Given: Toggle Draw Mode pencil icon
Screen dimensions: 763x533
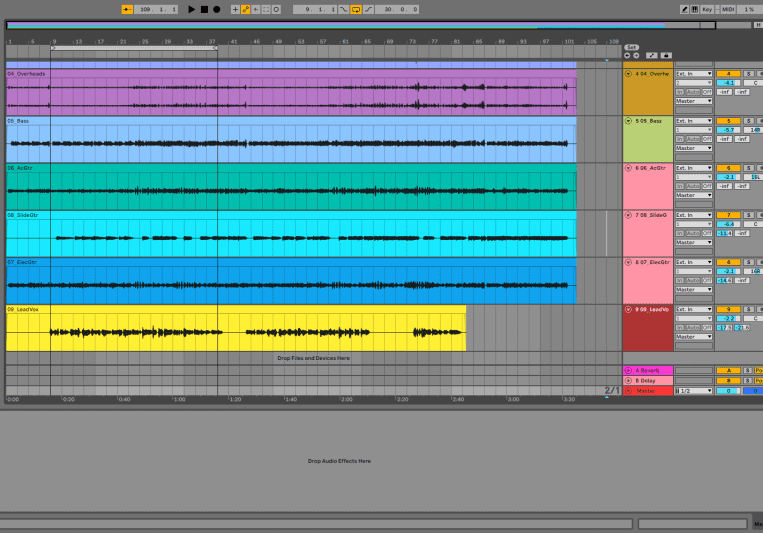Looking at the screenshot, I should [x=684, y=9].
